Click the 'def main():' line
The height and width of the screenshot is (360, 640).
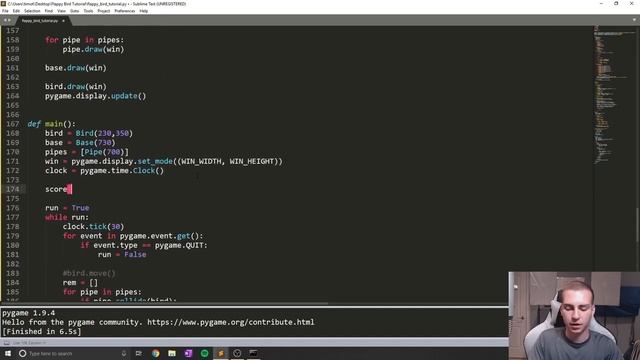coord(51,124)
